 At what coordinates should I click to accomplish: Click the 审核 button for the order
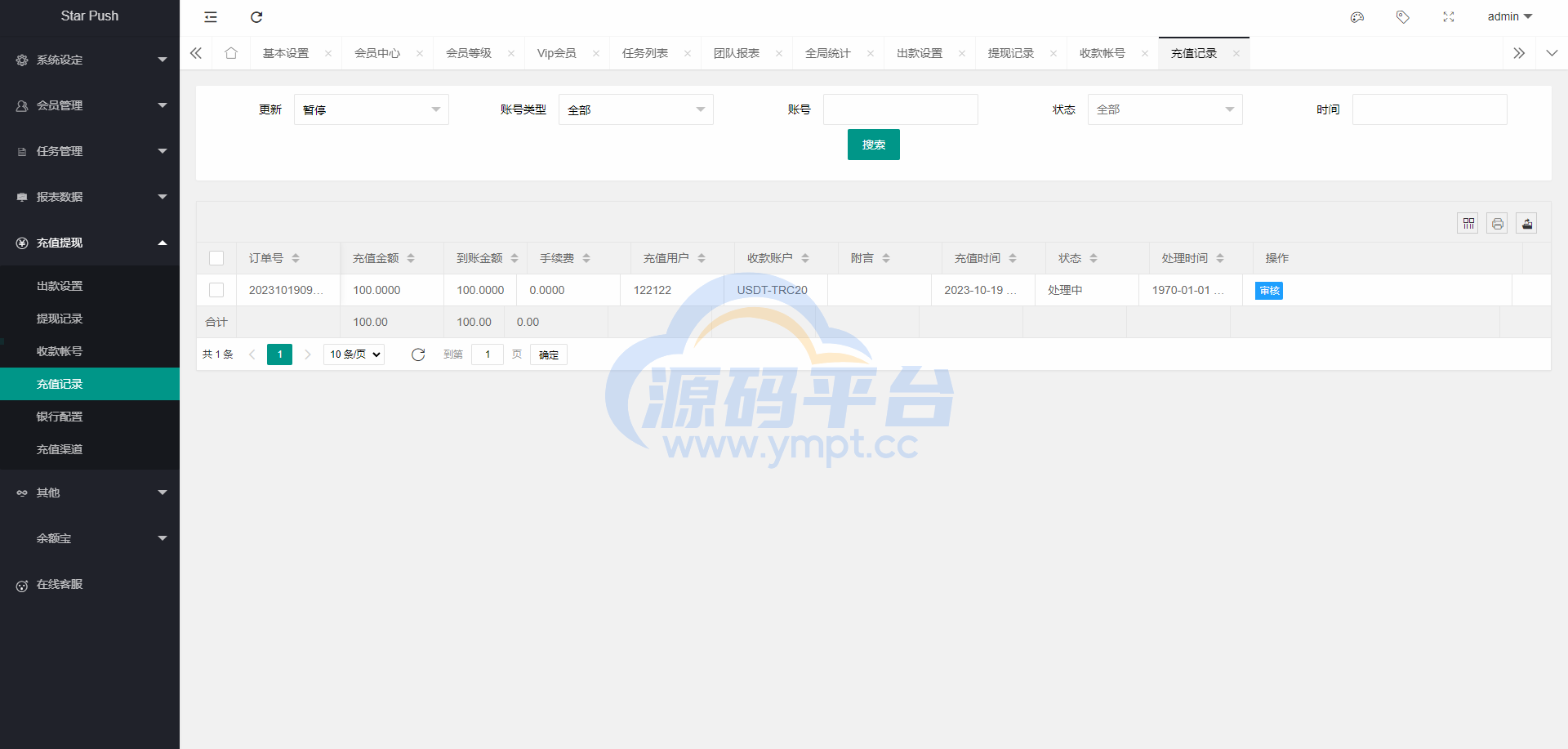coord(1269,291)
